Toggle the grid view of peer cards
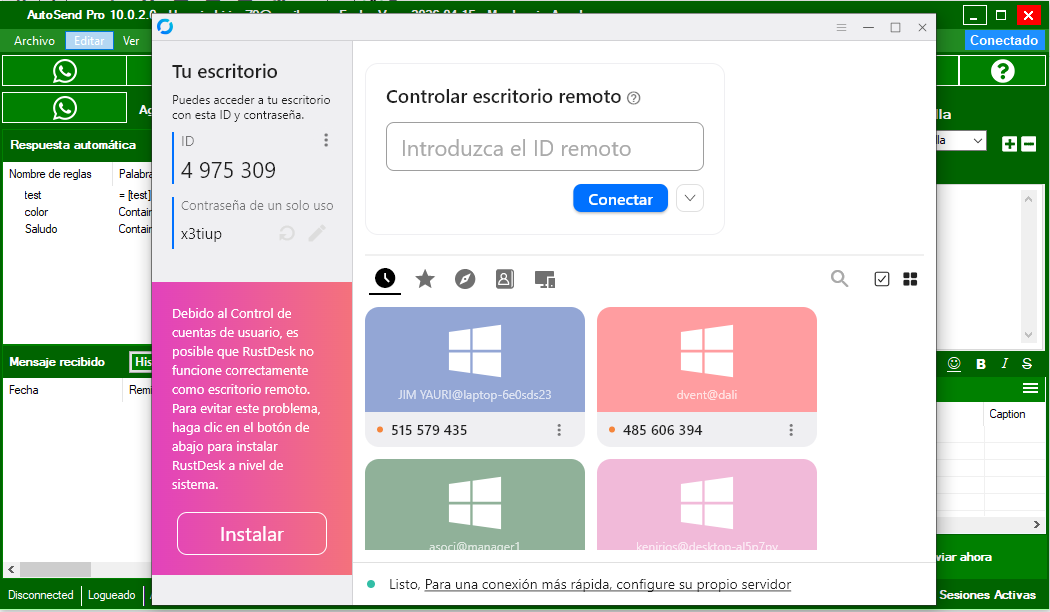The height and width of the screenshot is (612, 1050). coord(910,279)
